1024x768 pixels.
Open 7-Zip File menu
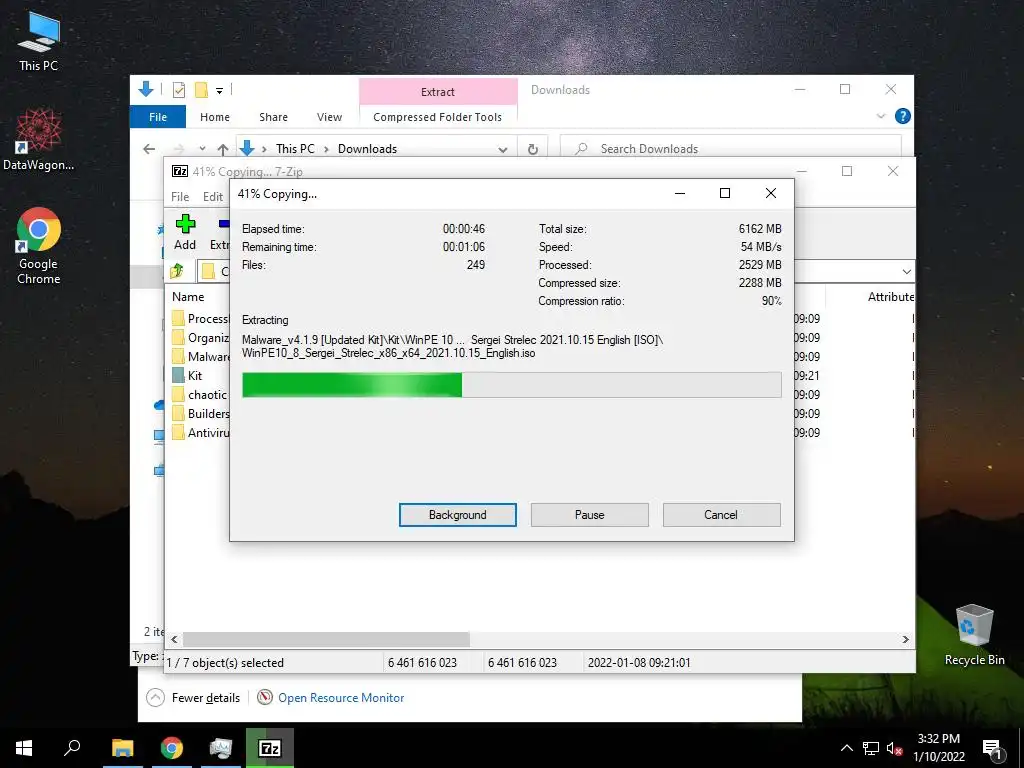180,197
